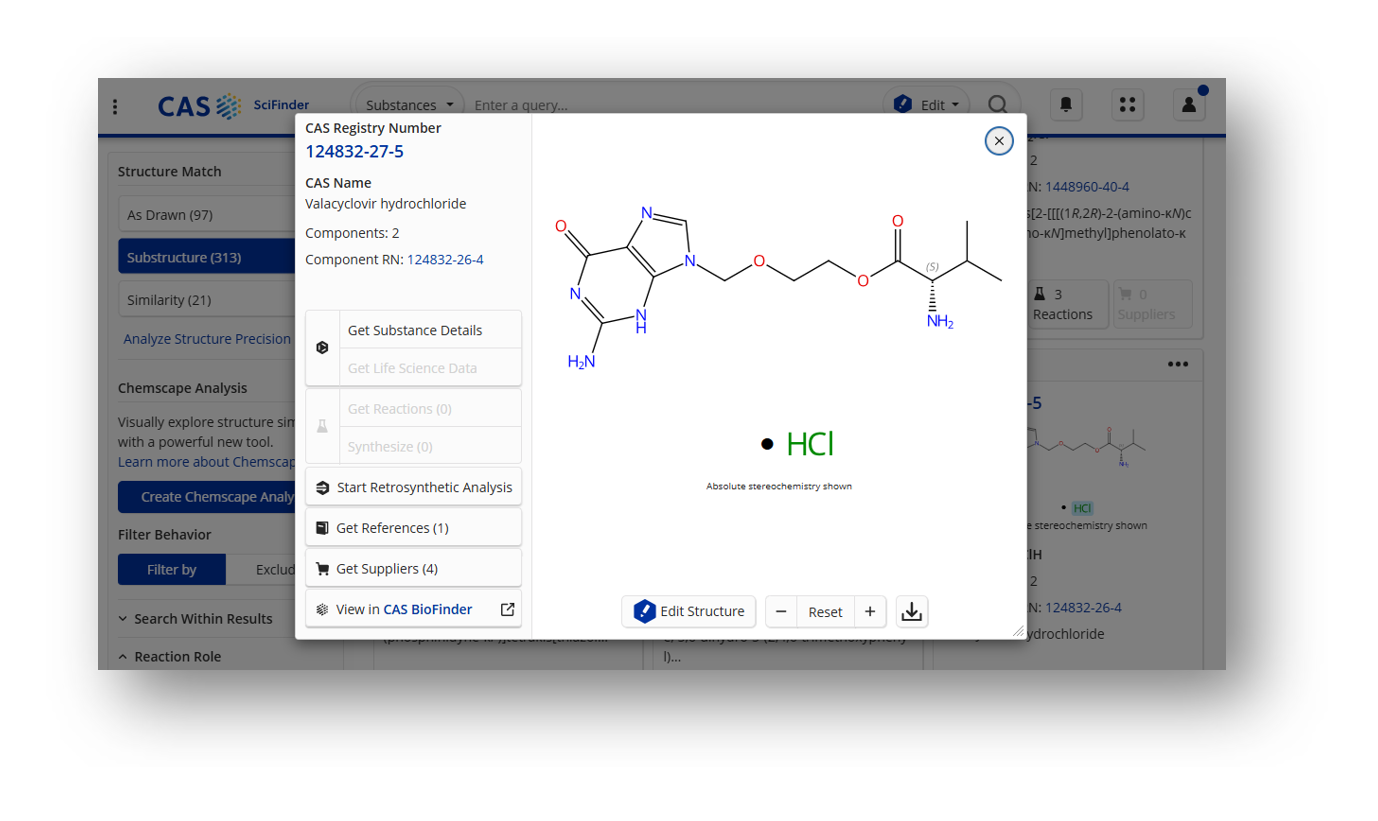Open the notifications bell icon

click(1066, 104)
